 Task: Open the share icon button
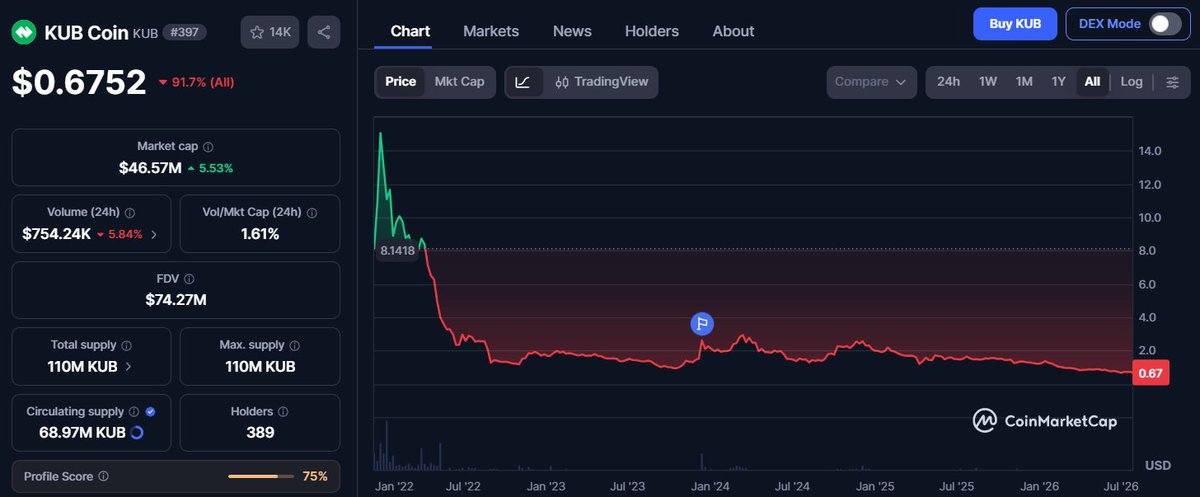click(x=324, y=32)
